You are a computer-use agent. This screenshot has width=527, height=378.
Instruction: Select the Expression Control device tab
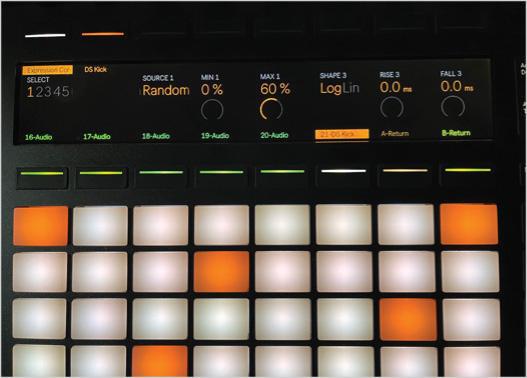coord(47,70)
